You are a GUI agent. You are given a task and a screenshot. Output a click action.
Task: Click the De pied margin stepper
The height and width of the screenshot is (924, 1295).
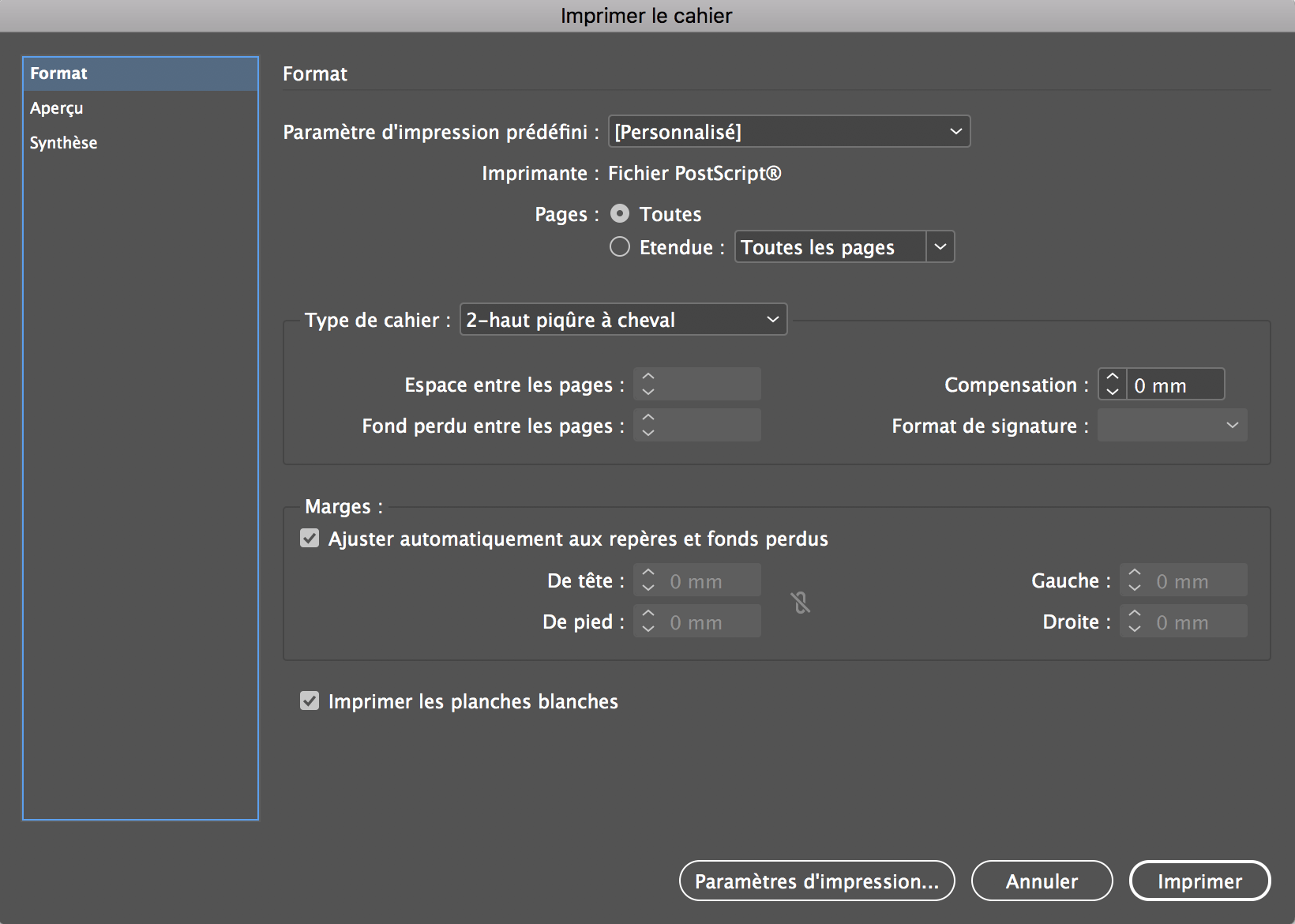tap(648, 622)
